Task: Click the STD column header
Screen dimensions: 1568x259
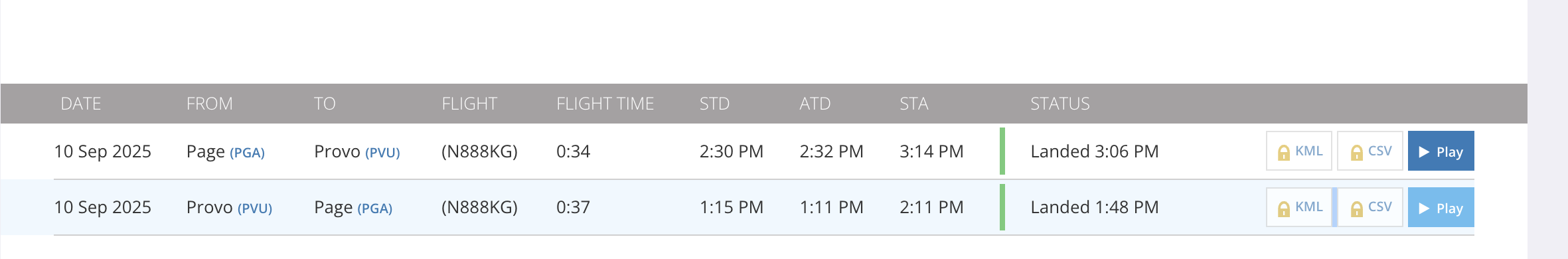Action: [x=714, y=104]
